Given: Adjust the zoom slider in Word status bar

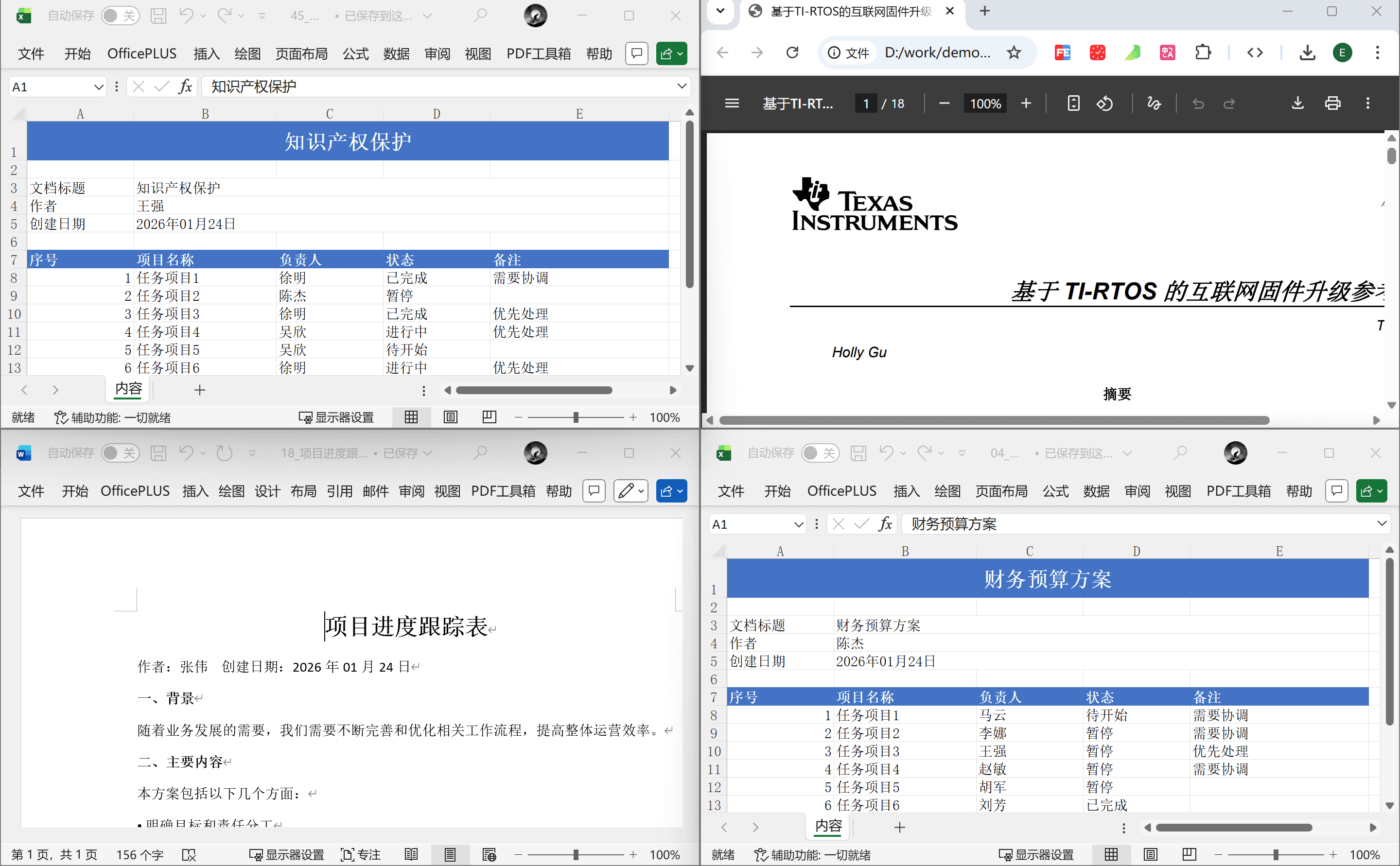Looking at the screenshot, I should click(x=576, y=854).
